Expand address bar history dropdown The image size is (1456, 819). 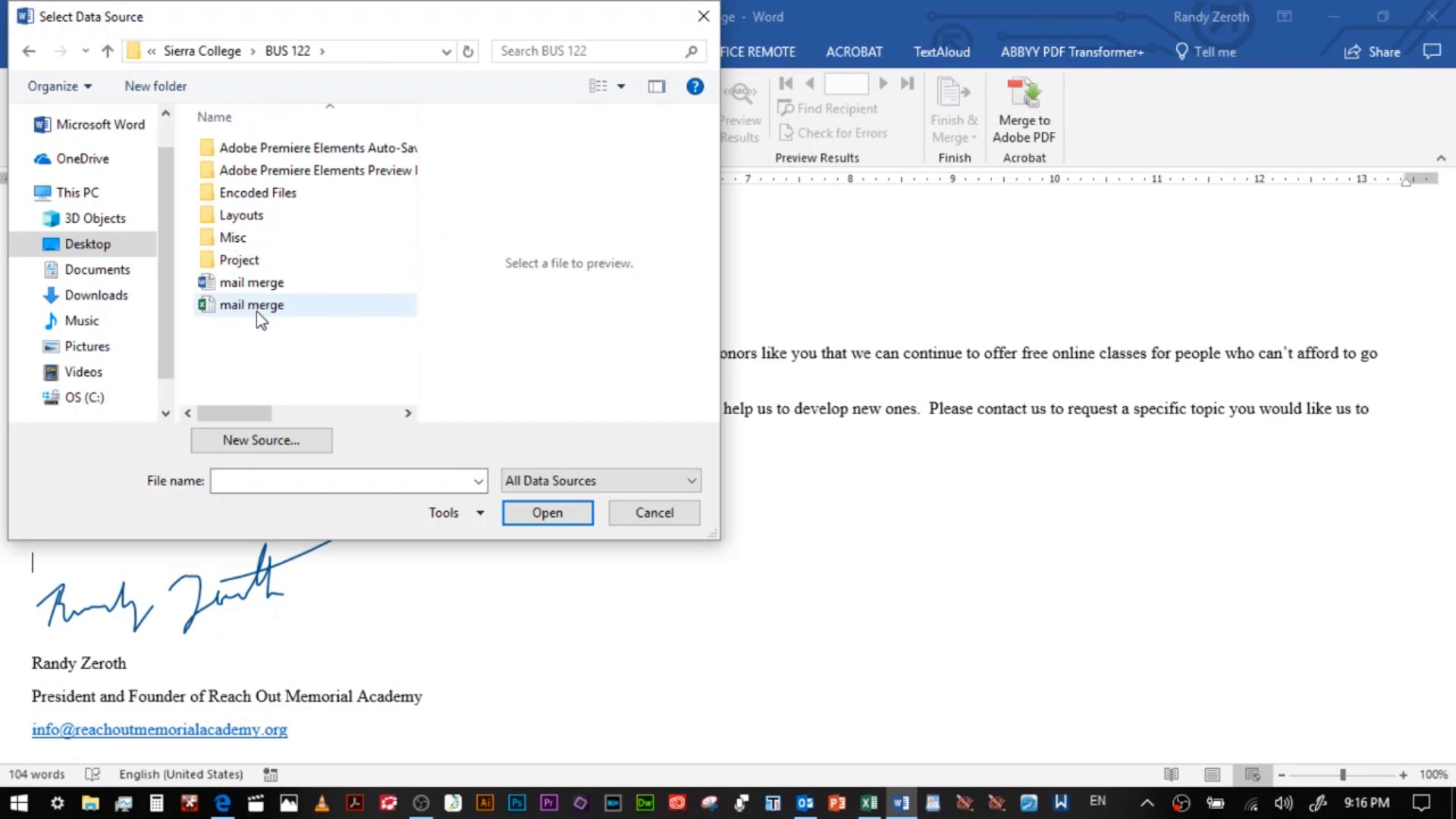point(446,51)
